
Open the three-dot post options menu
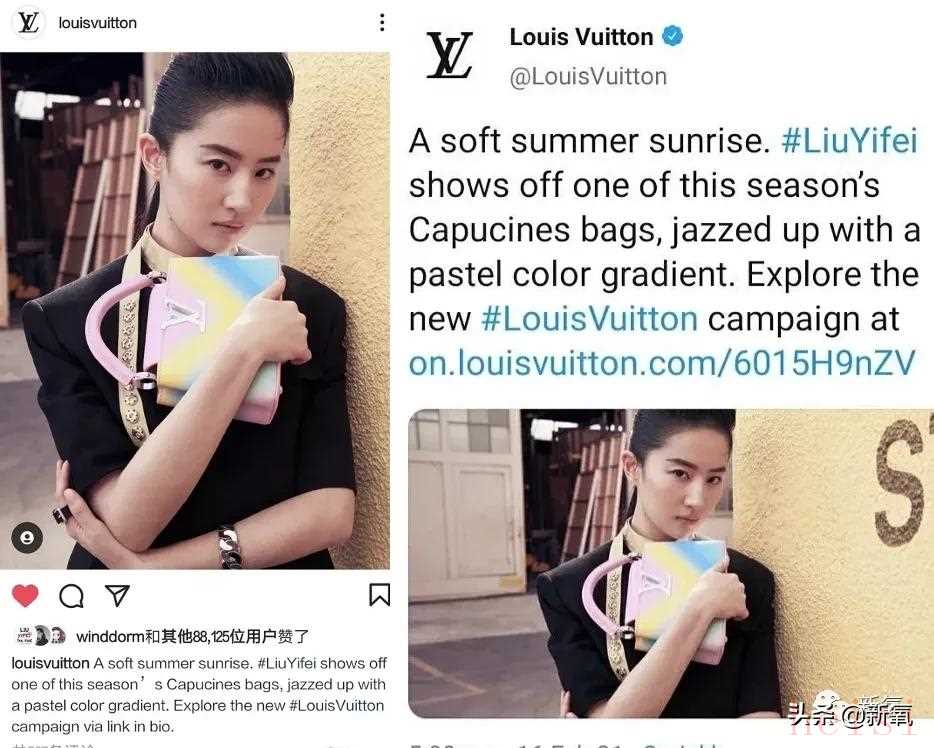(382, 23)
